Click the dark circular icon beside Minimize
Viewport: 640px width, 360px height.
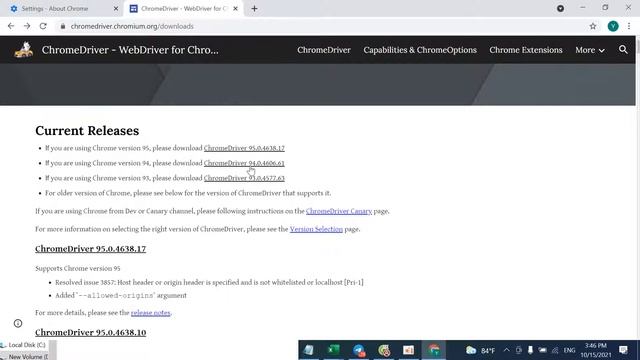point(560,8)
